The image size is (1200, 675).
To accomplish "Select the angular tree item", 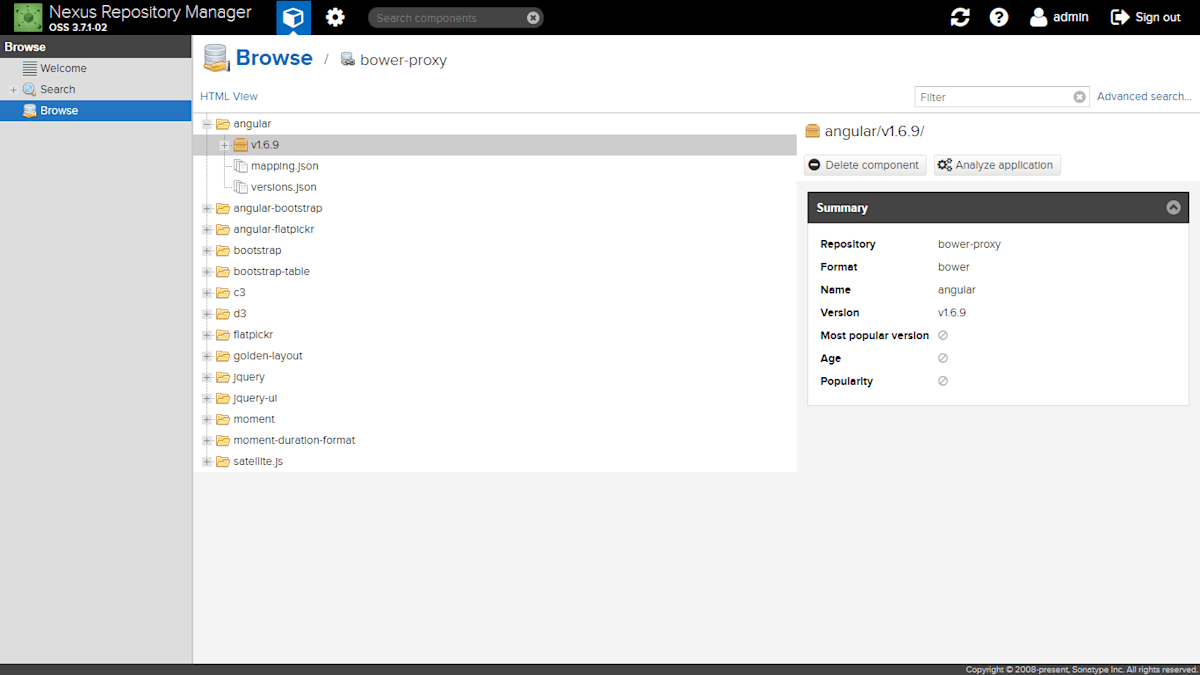I will click(x=252, y=124).
